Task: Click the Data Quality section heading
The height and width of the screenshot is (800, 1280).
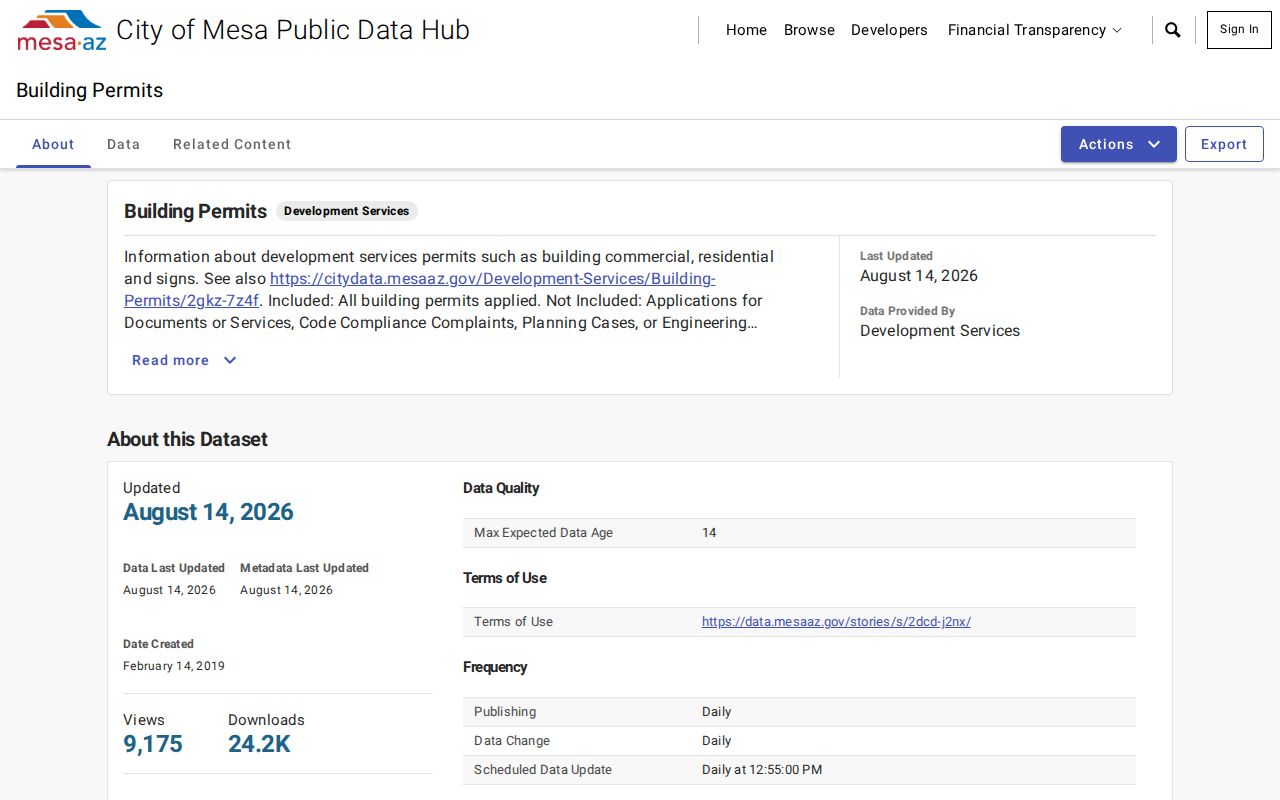Action: [501, 488]
